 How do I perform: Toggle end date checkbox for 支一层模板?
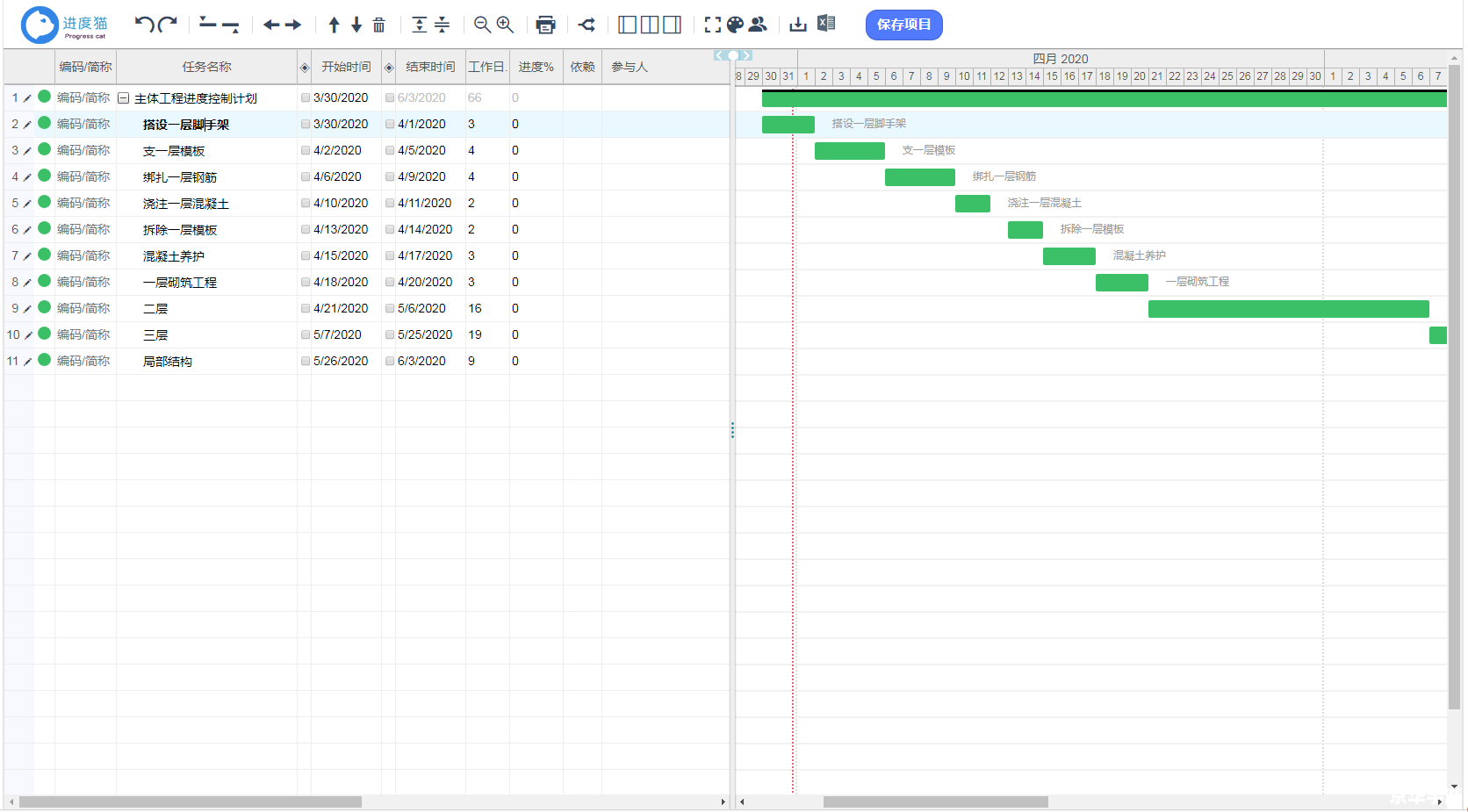(390, 151)
